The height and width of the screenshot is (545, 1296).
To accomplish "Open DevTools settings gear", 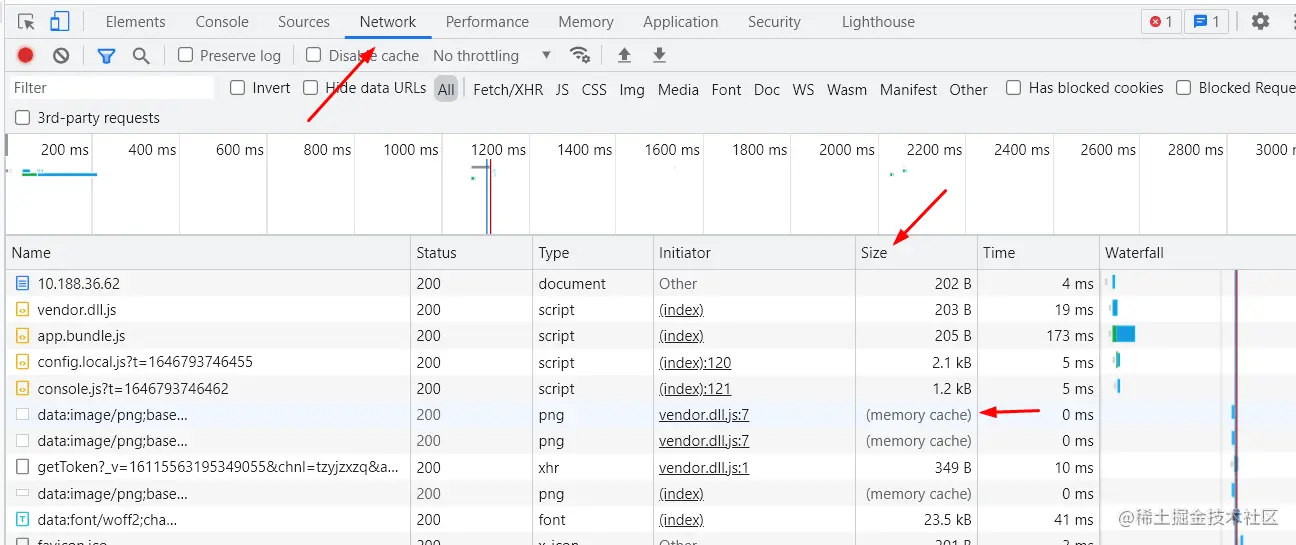I will 1260,21.
